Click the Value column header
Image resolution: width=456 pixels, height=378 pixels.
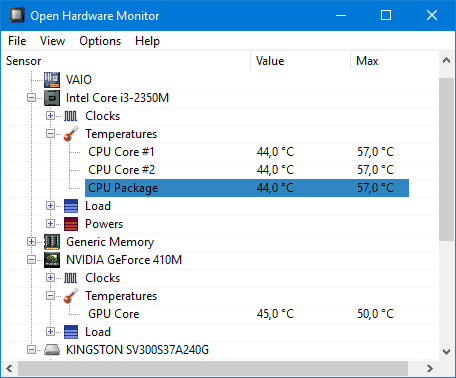[x=301, y=61]
